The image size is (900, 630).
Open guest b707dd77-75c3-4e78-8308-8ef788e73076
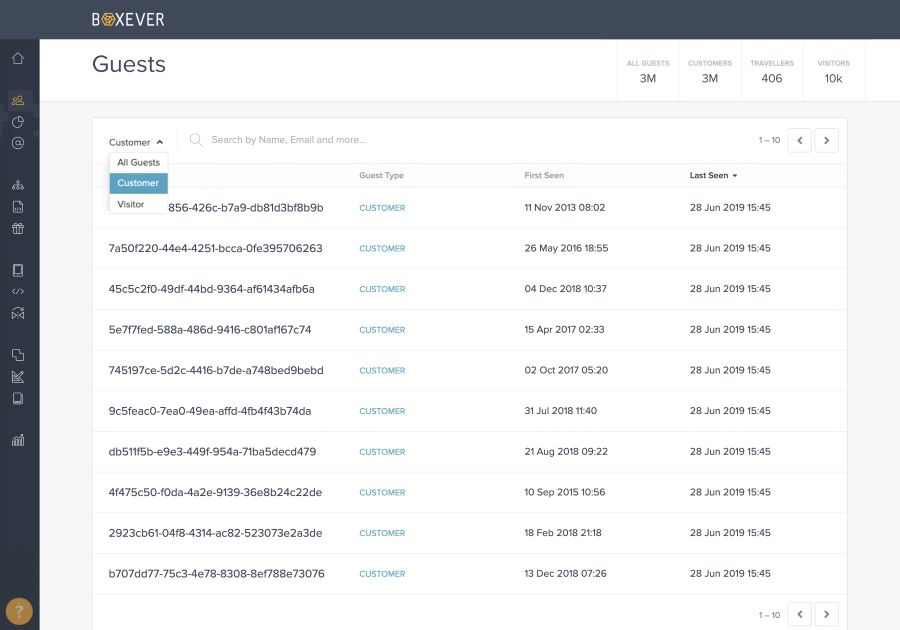point(216,574)
